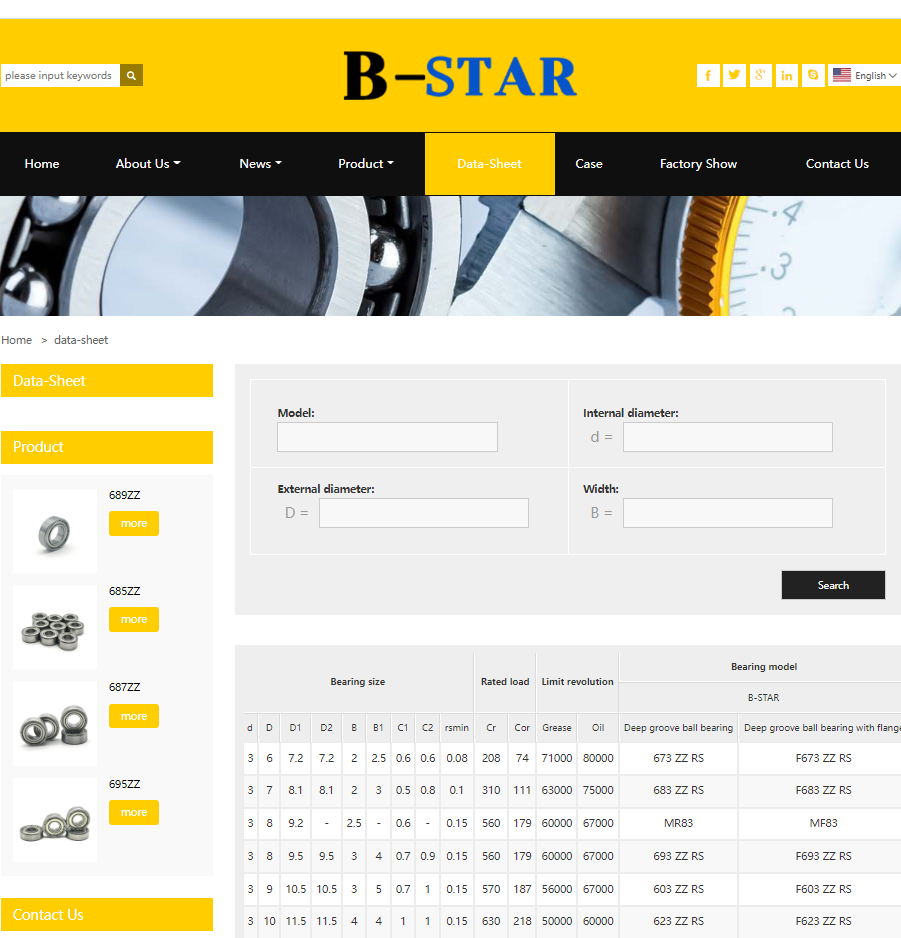The width and height of the screenshot is (901, 938).
Task: Open the 687ZZ bearing thumbnail
Action: 54,723
